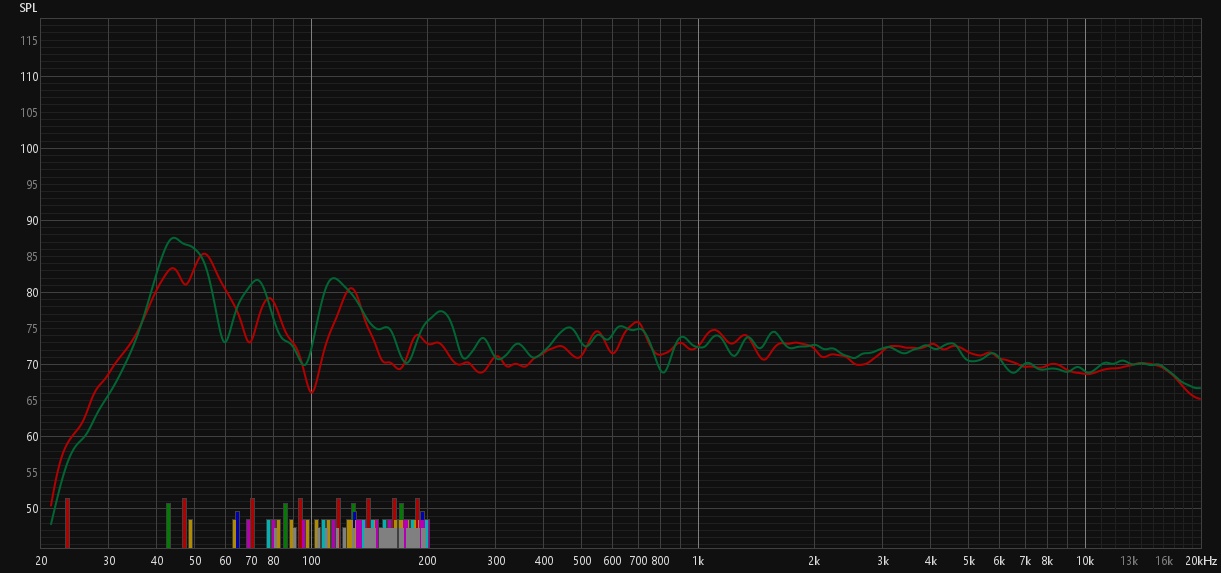
Task: Click the yellow mode bar just below 50 Hz
Action: [x=191, y=533]
